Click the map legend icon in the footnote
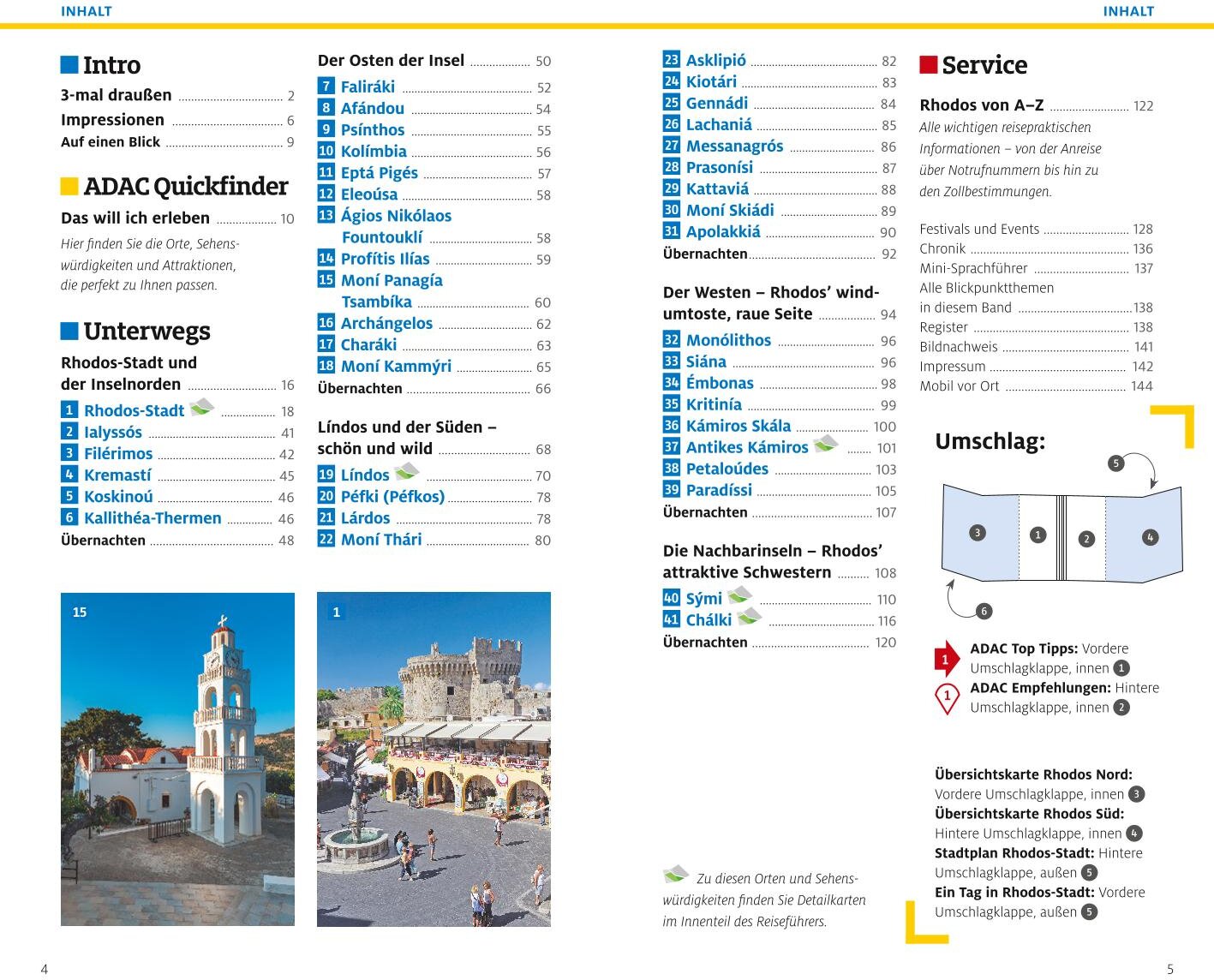Viewport: 1214px width, 980px height. point(676,875)
